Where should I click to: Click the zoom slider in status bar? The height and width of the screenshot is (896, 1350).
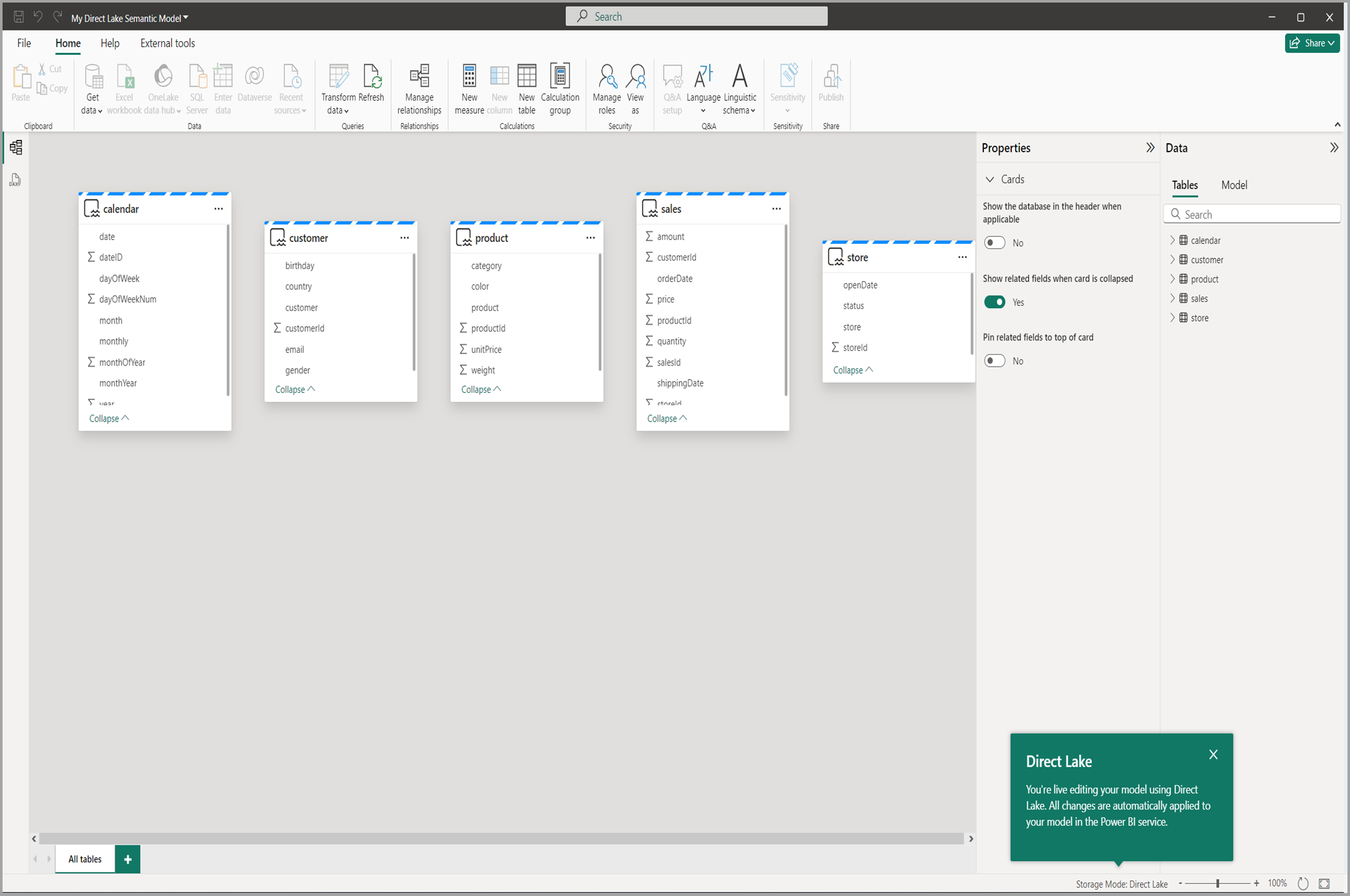pyautogui.click(x=1218, y=883)
